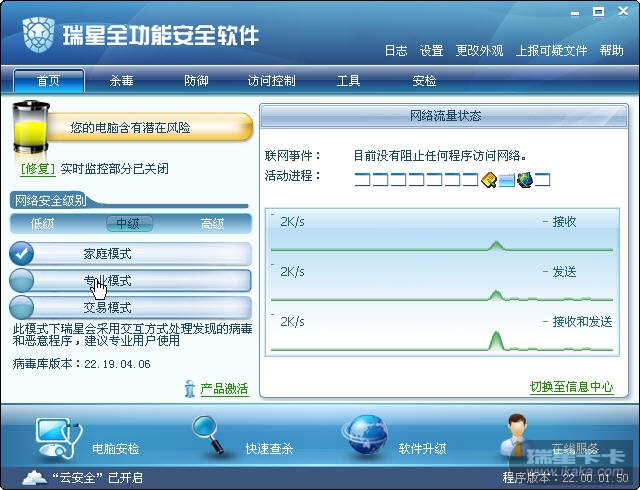Click the last process icon after the globe
Screen dimensions: 640x490
coord(543,180)
